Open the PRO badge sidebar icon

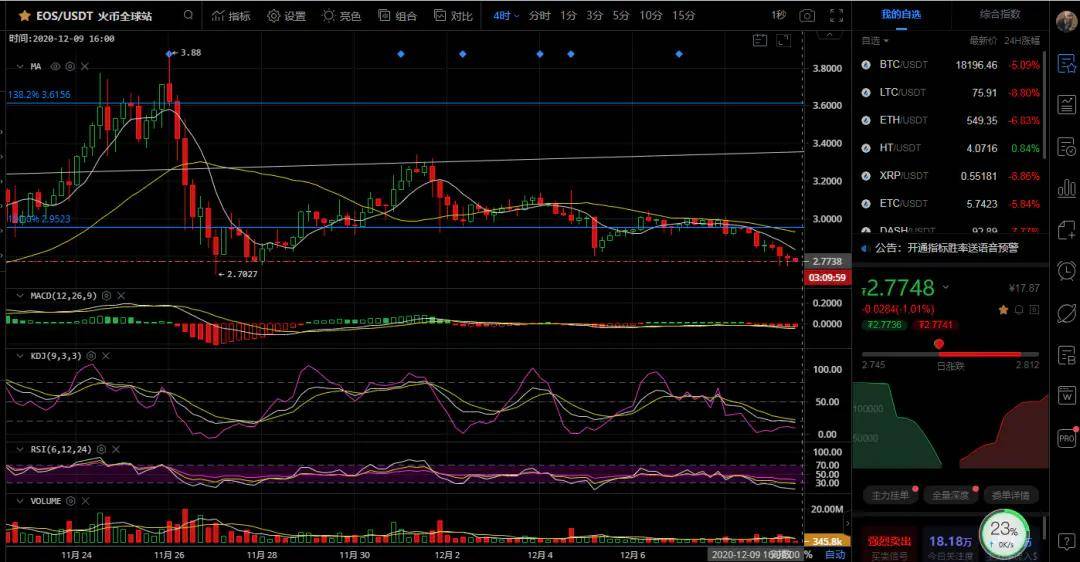pyautogui.click(x=1066, y=438)
